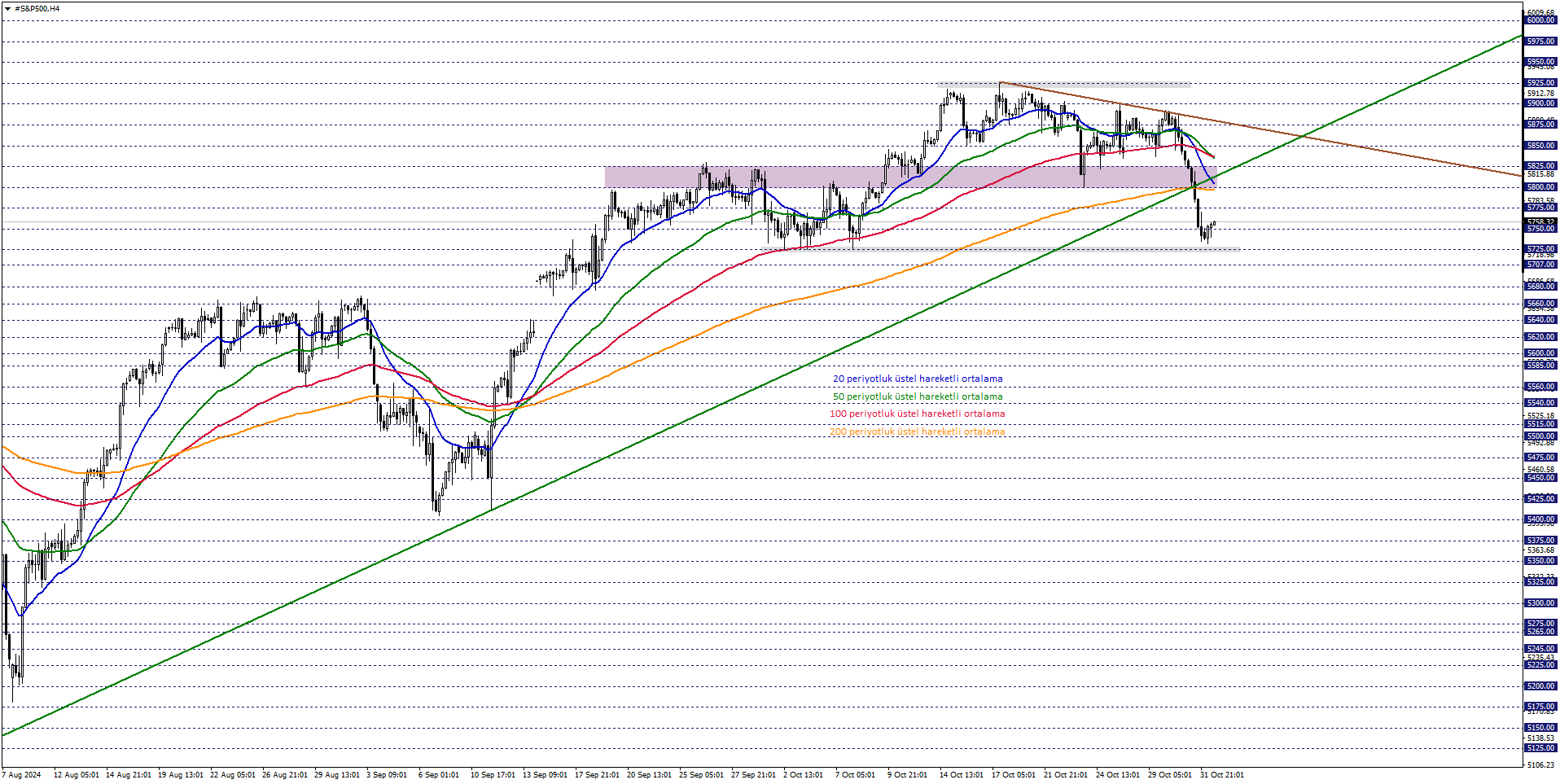Click the 17 Oct 05:01 date label
The height and width of the screenshot is (784, 1560).
(1014, 775)
